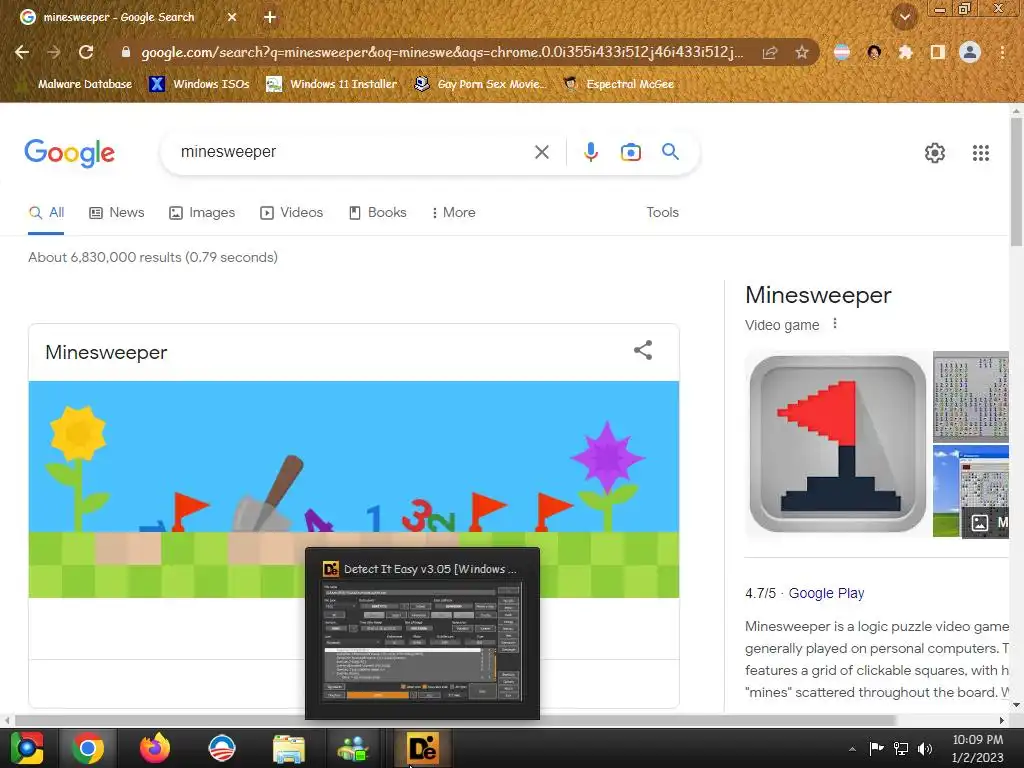
Task: Expand the tab search dropdown arrow
Action: (x=905, y=18)
